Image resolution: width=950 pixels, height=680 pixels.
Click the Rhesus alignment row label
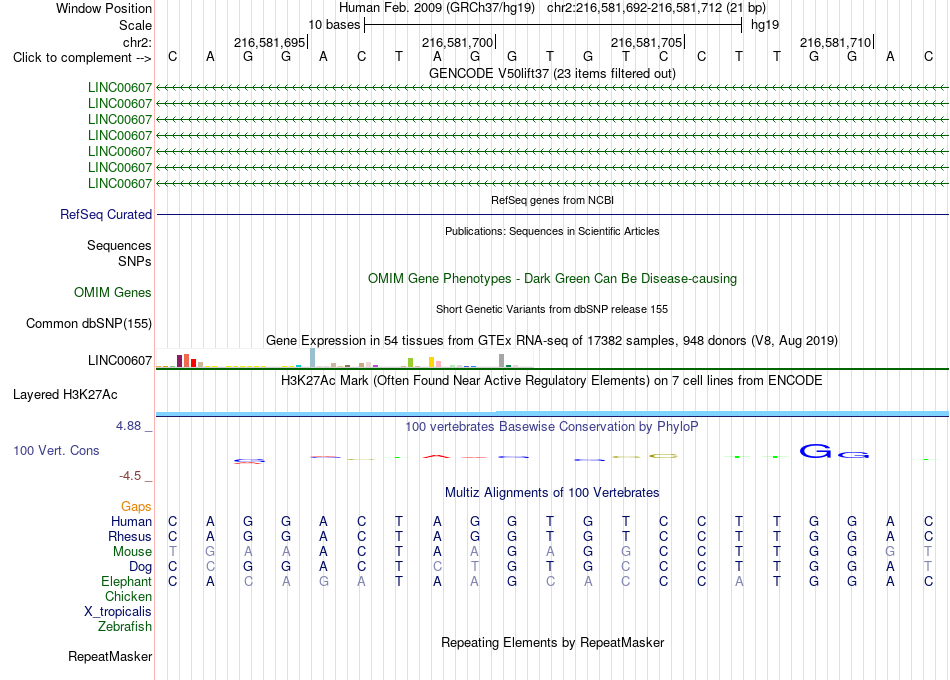[x=130, y=537]
